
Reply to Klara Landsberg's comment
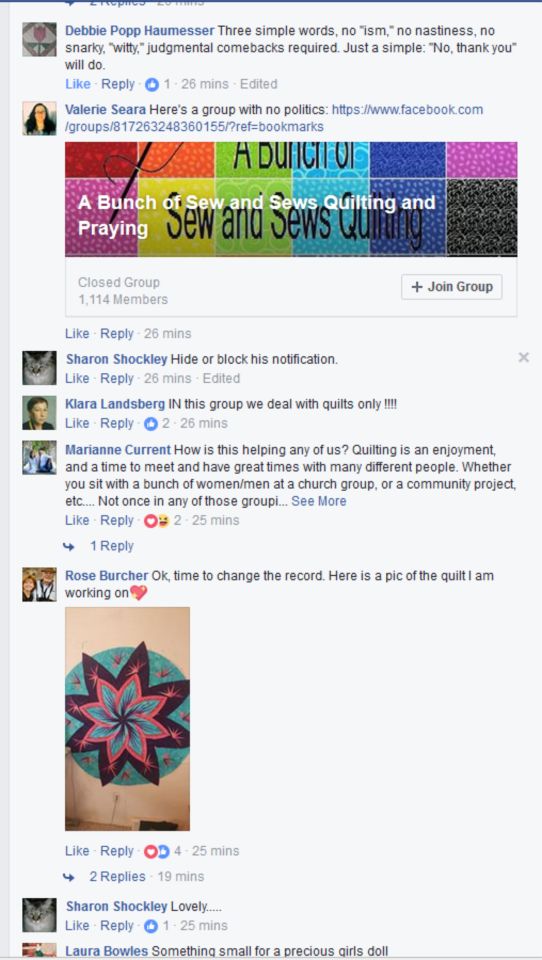tap(118, 424)
